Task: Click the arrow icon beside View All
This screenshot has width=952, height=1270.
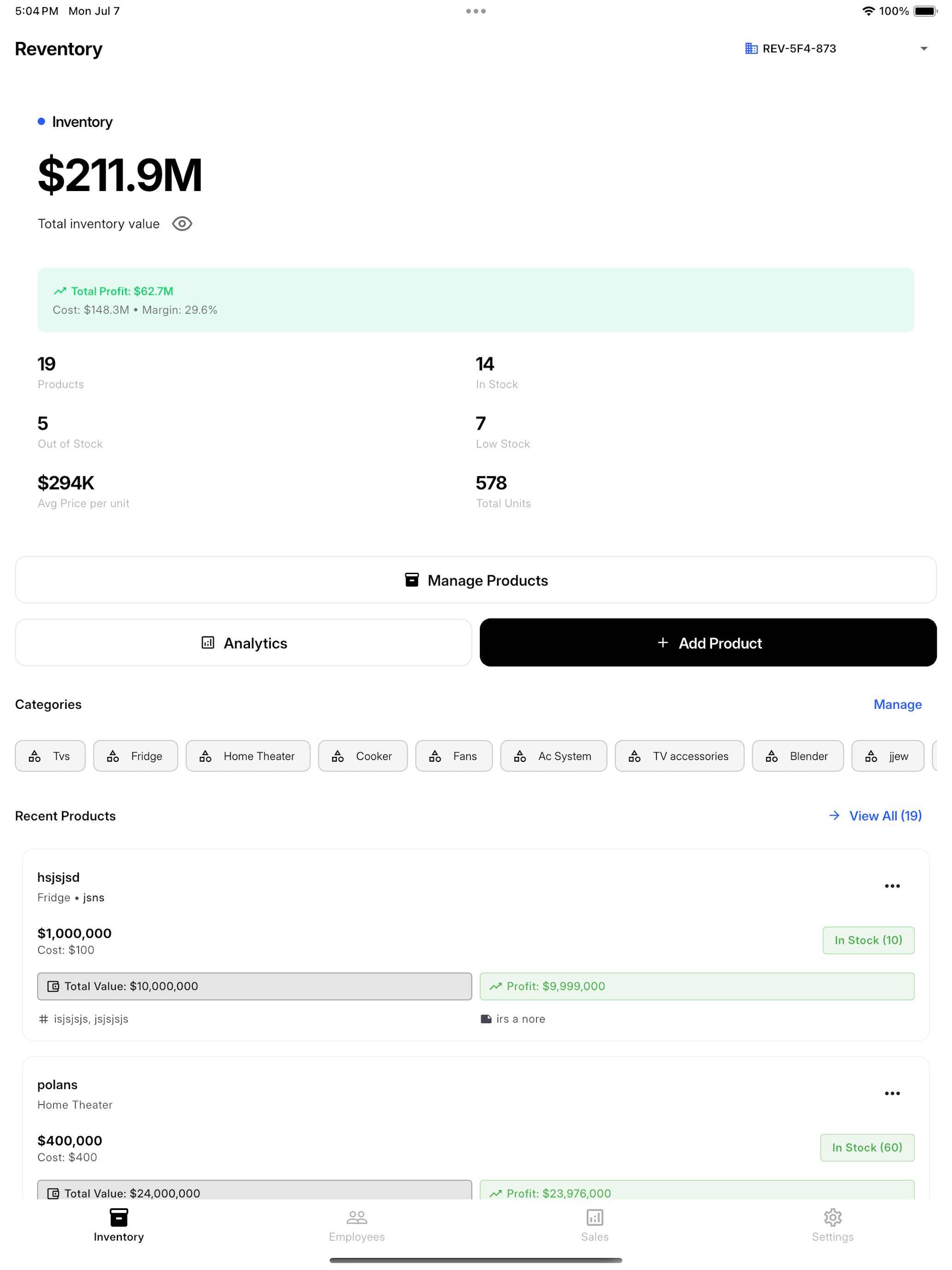Action: pos(834,816)
